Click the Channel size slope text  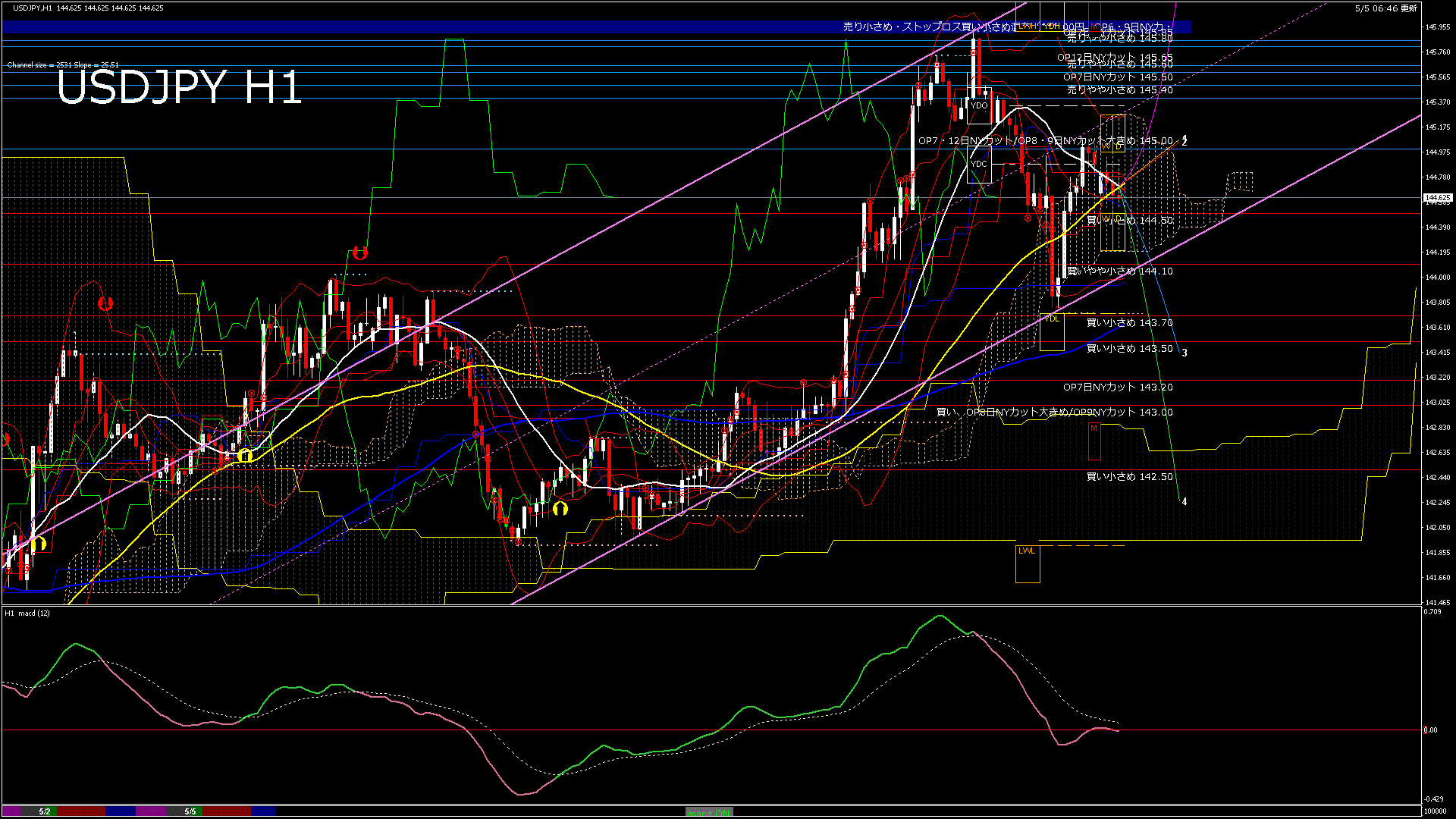coord(63,65)
